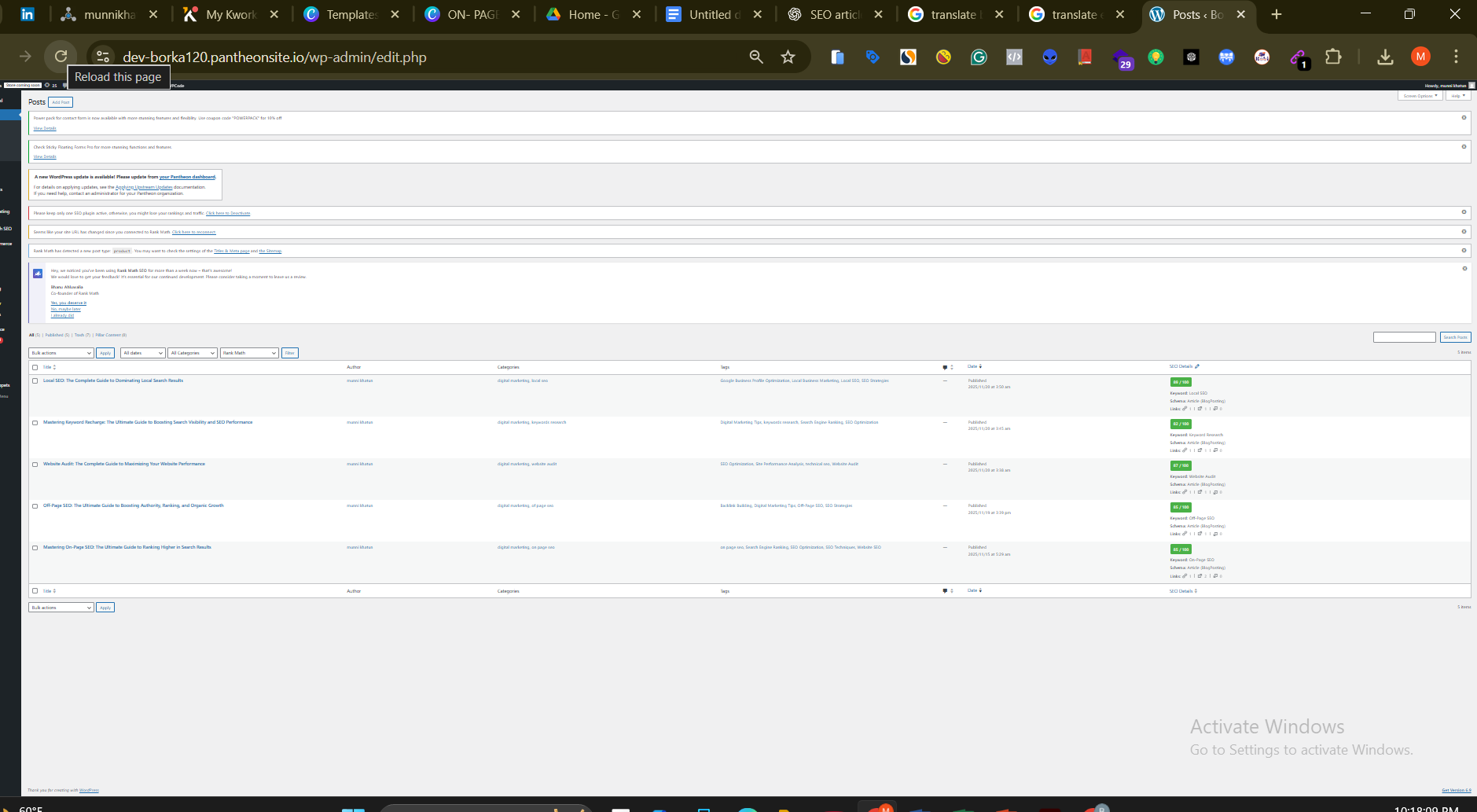Click the bookmark star in the address bar

(788, 56)
